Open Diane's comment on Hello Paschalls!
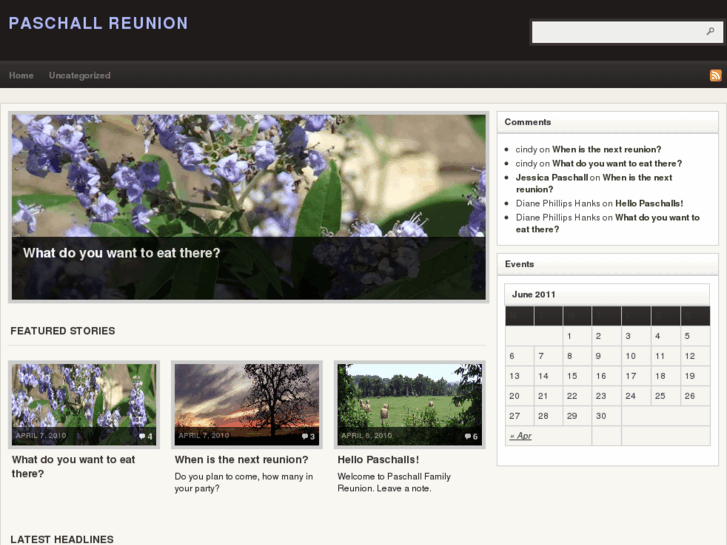The height and width of the screenshot is (545, 727). click(649, 203)
